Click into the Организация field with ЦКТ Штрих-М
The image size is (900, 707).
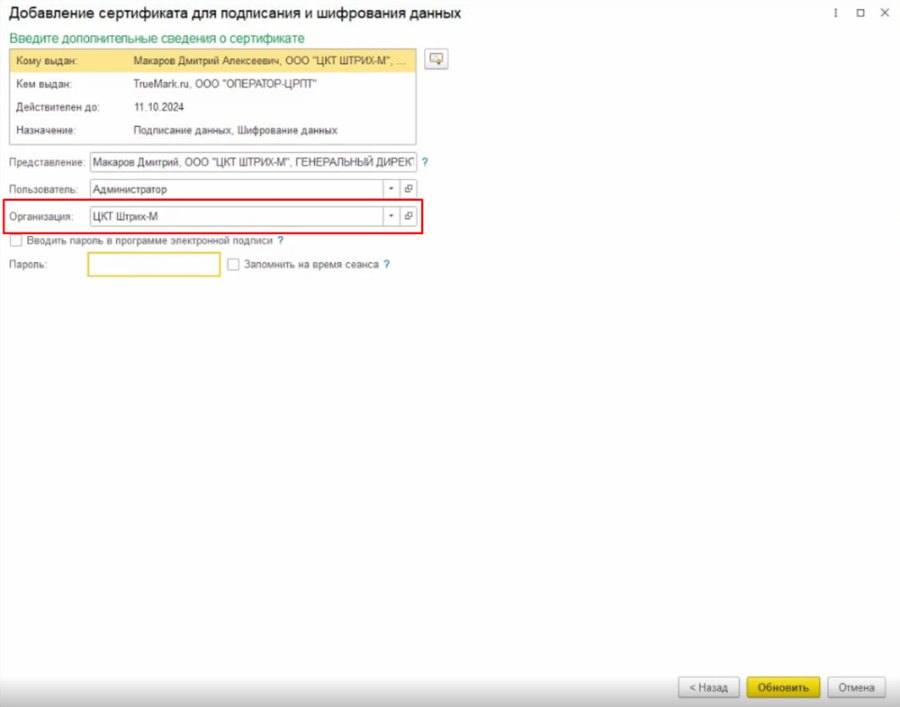point(236,216)
